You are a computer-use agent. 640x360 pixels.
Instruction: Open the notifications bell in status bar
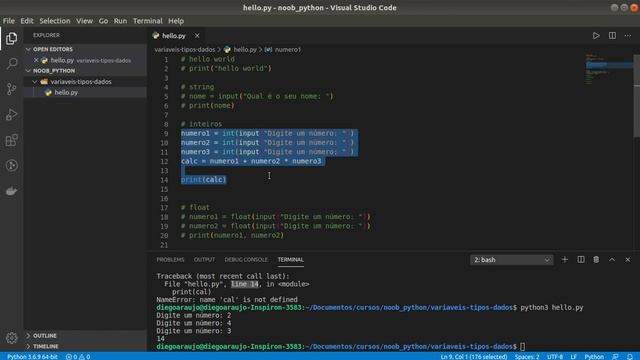tap(630, 357)
